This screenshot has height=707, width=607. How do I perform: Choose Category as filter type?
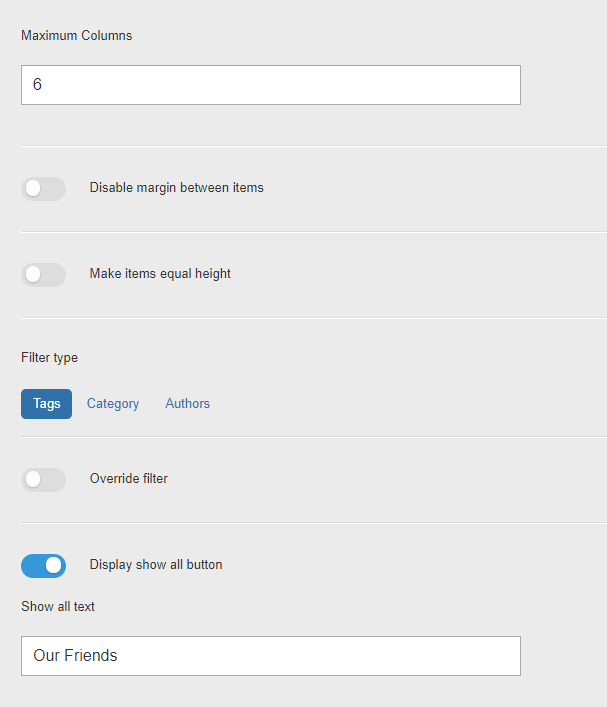113,404
